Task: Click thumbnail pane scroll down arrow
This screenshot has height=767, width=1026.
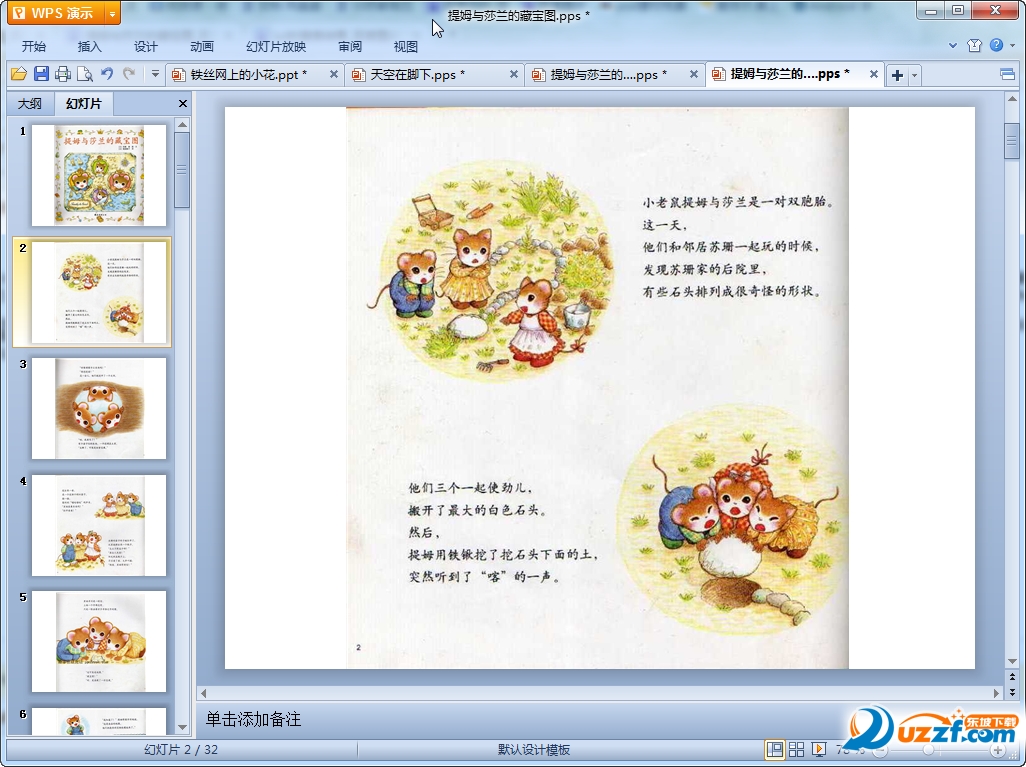Action: tap(183, 726)
